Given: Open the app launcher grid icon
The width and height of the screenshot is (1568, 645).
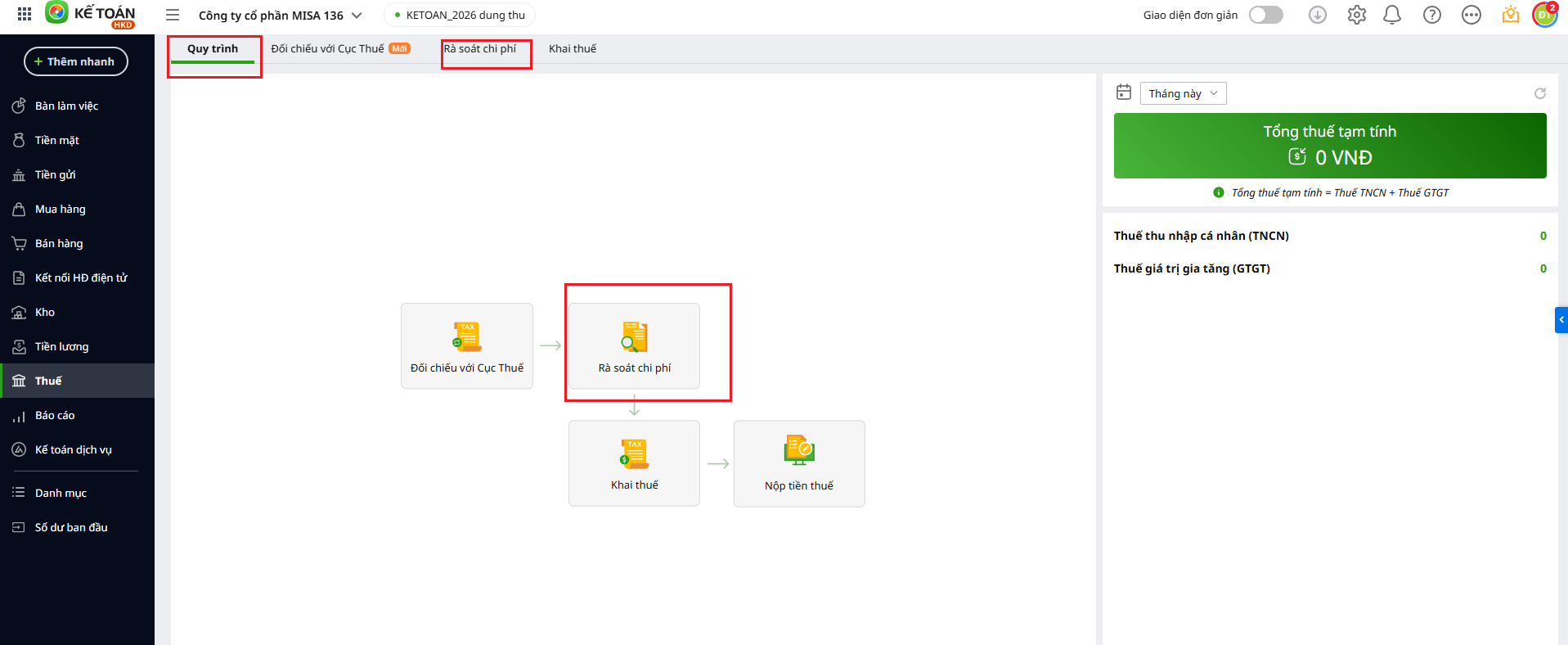Looking at the screenshot, I should point(25,14).
